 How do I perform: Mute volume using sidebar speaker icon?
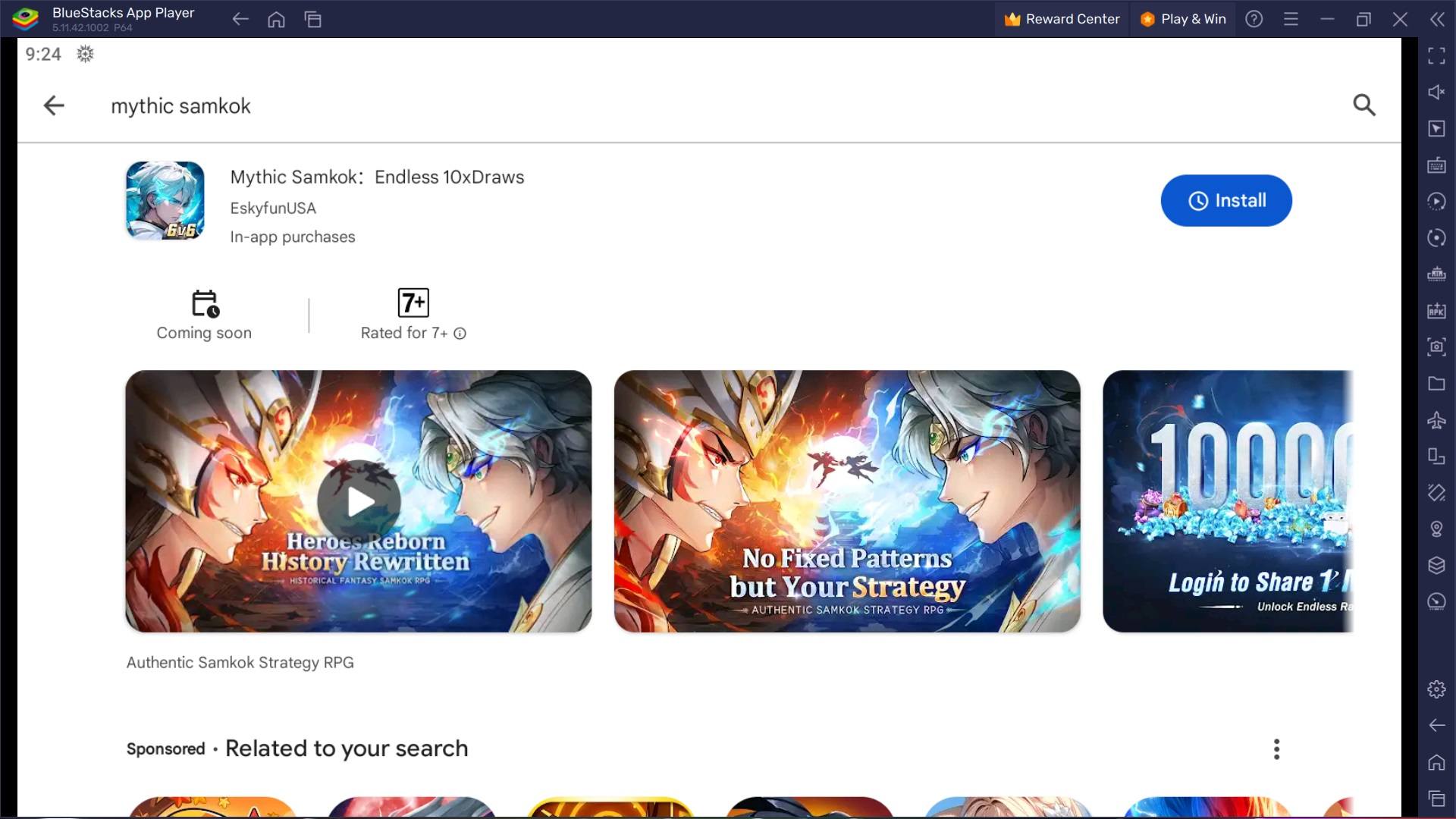(1436, 92)
